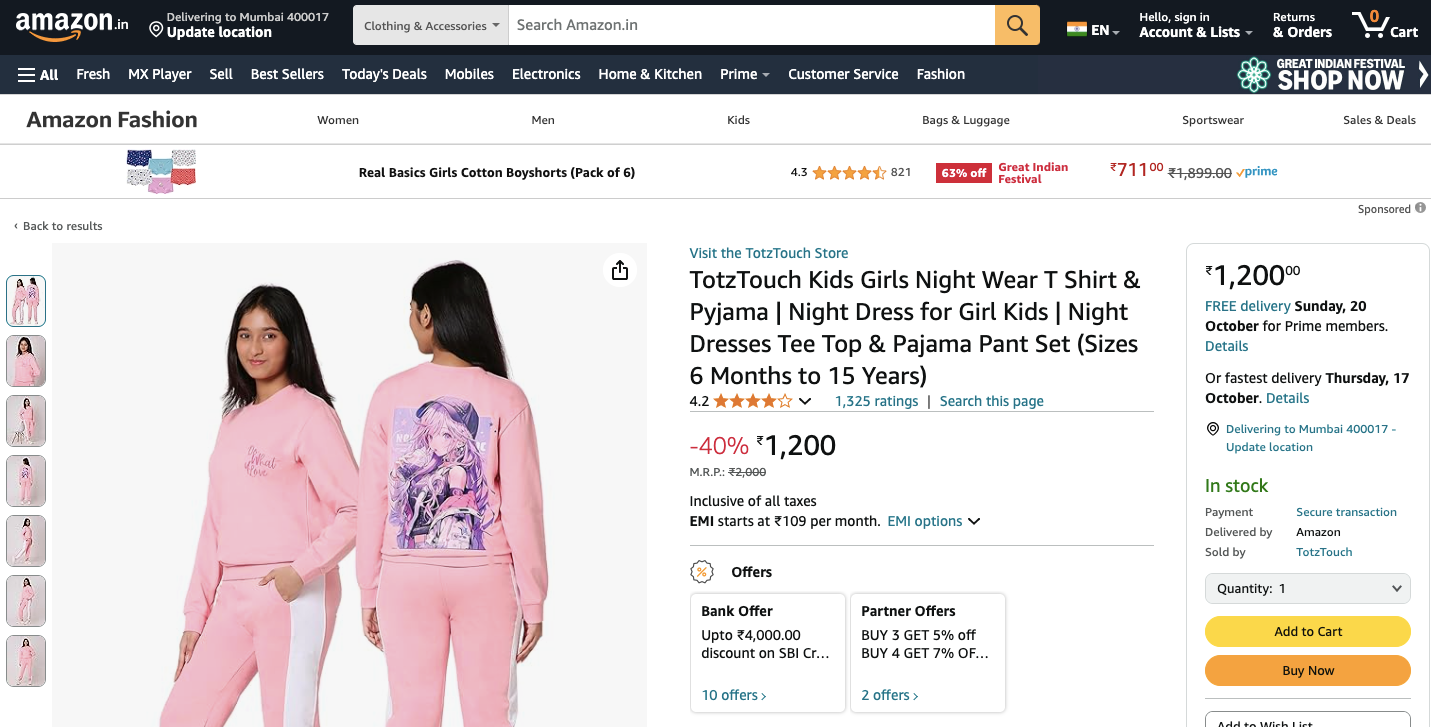Image resolution: width=1431 pixels, height=727 pixels.
Task: Click the Amazon.in logo
Action: point(72,25)
